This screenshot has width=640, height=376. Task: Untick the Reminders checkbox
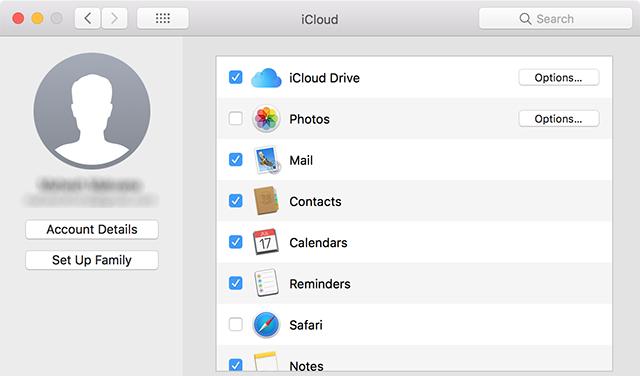(236, 283)
